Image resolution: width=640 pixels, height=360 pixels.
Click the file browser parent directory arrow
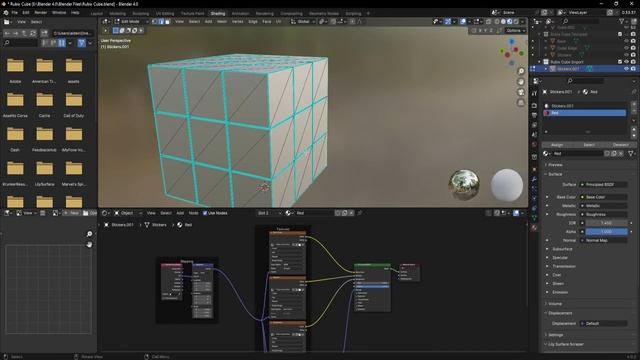tap(24, 33)
